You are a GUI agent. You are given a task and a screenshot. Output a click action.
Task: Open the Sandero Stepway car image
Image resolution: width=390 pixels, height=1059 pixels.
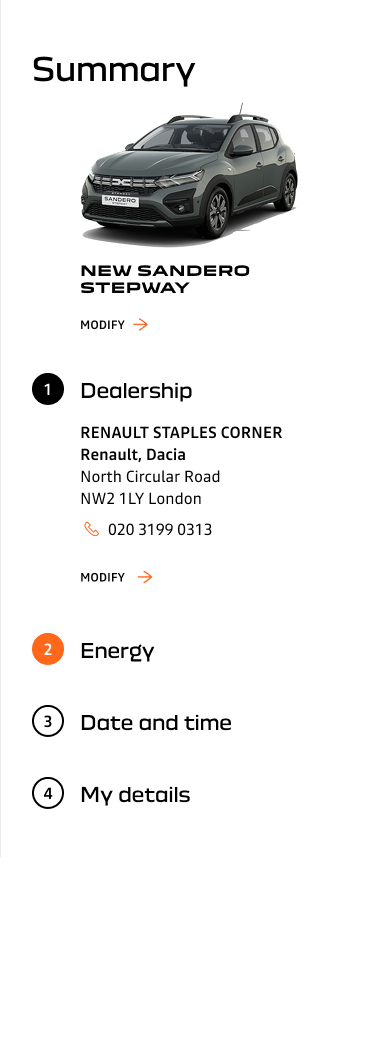[x=189, y=174]
